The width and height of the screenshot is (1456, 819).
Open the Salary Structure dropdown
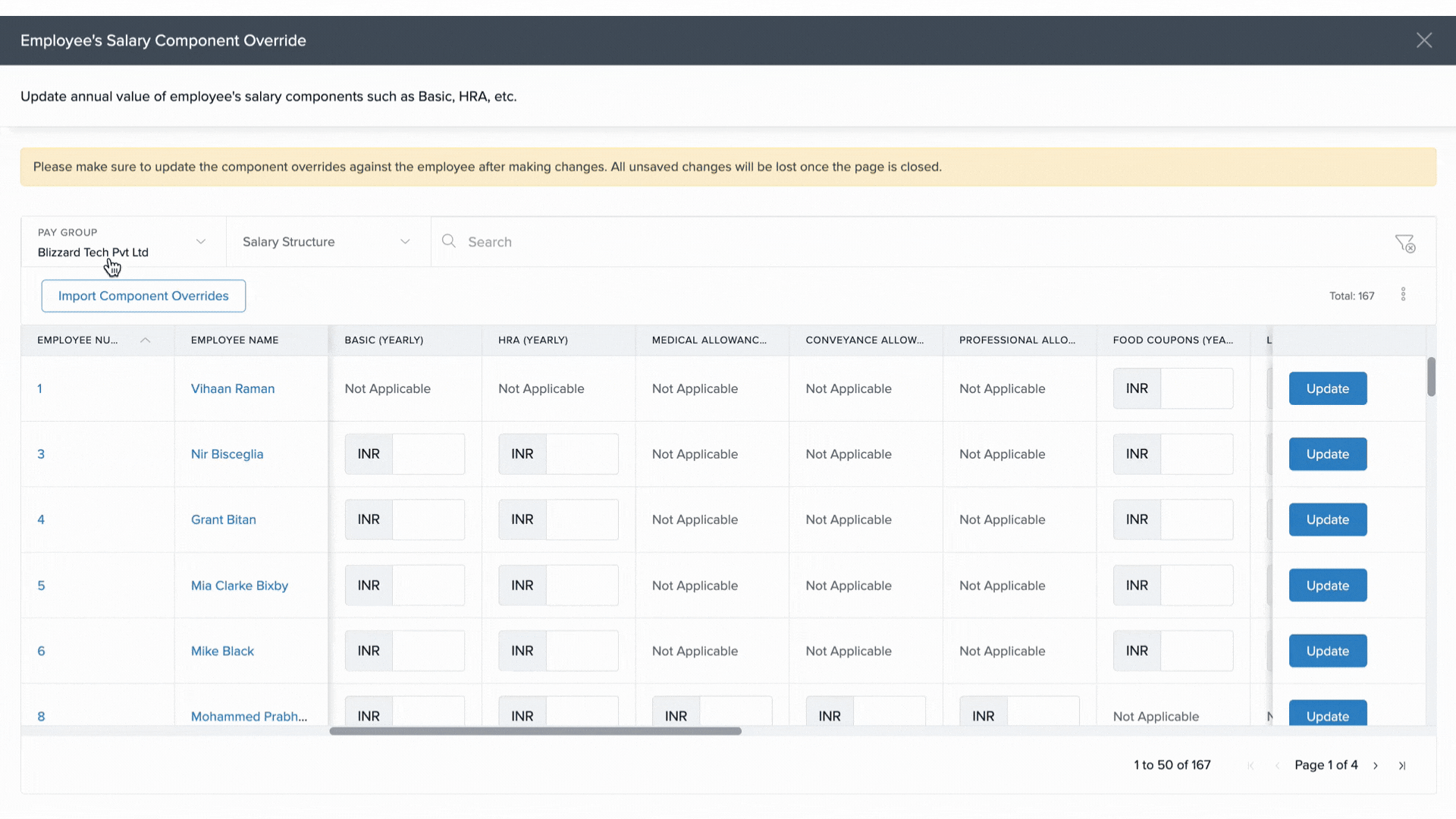[x=405, y=241]
